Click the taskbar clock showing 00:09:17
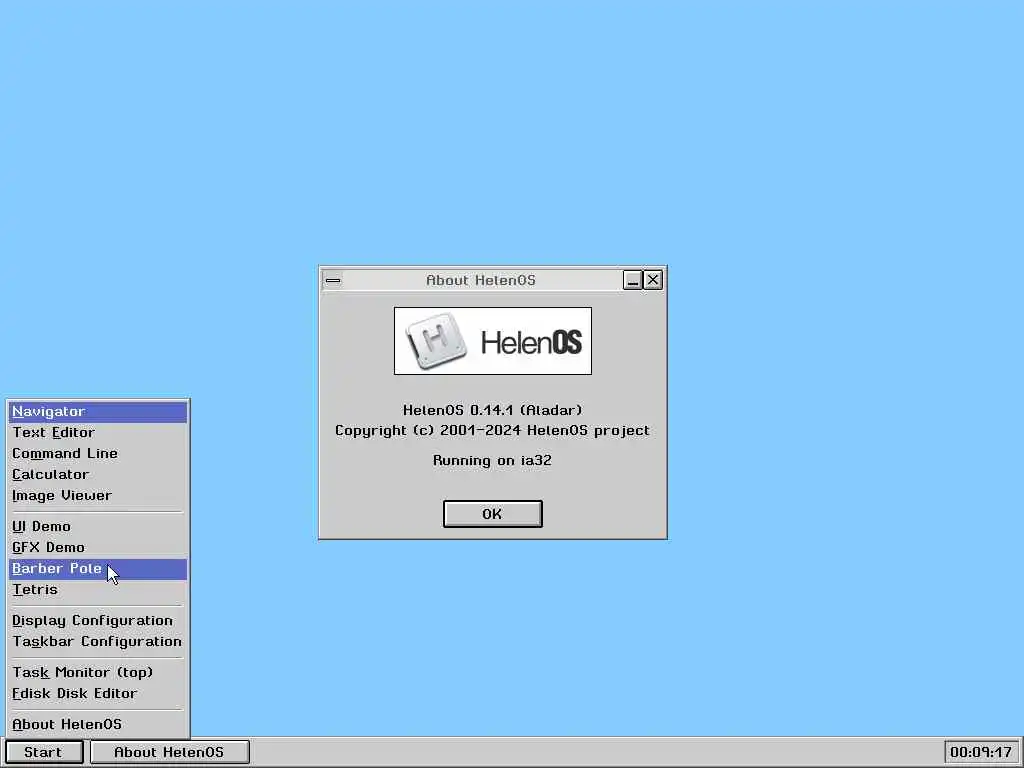Screen dimensions: 1024x768 point(981,752)
